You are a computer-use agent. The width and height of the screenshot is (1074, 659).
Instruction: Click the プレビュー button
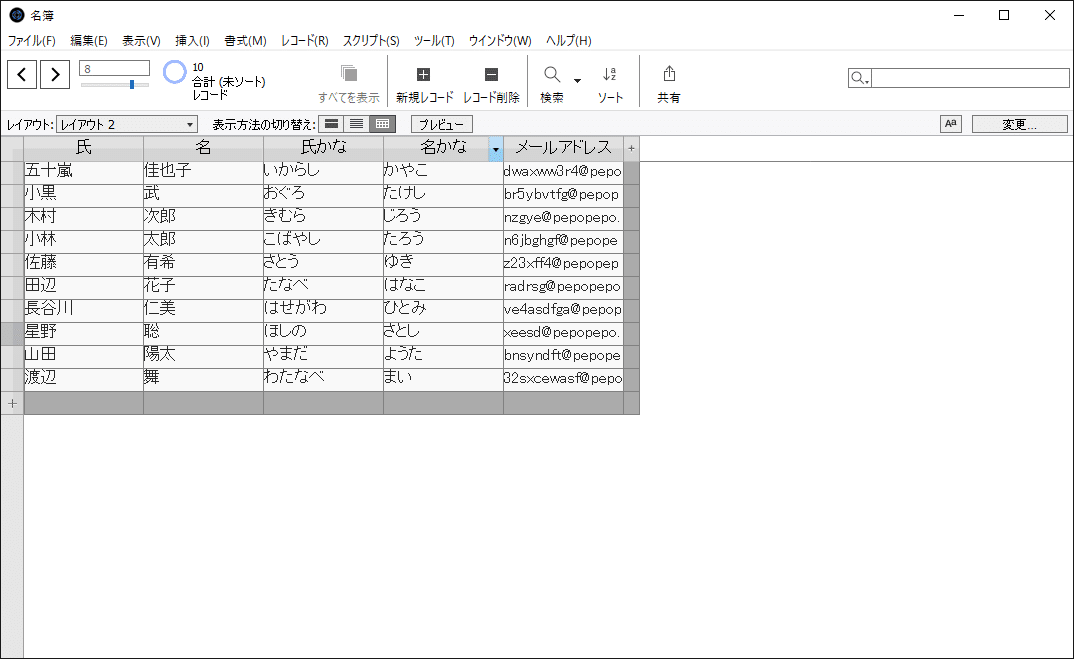(441, 123)
